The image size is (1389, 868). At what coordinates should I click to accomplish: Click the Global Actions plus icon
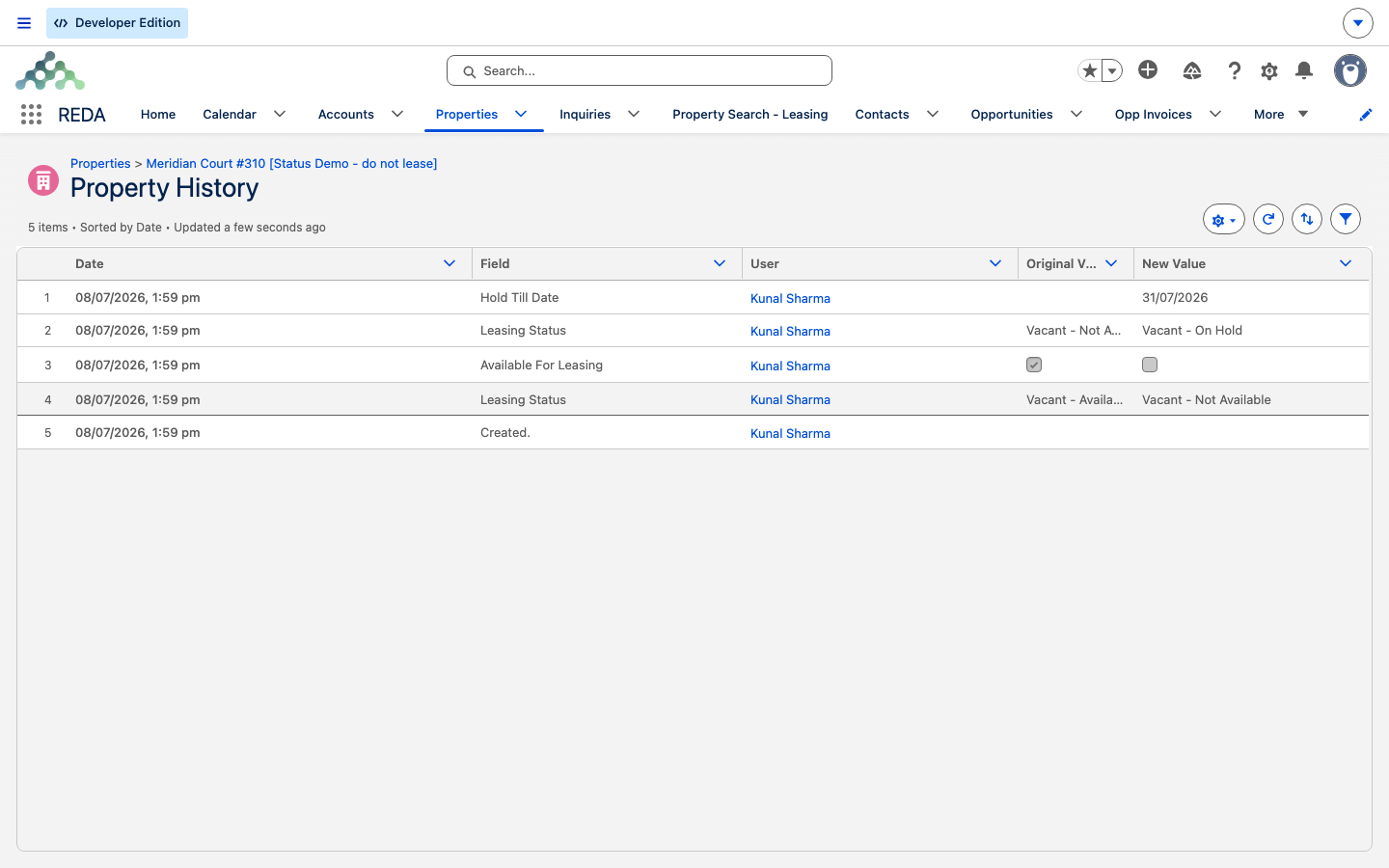pyautogui.click(x=1148, y=69)
